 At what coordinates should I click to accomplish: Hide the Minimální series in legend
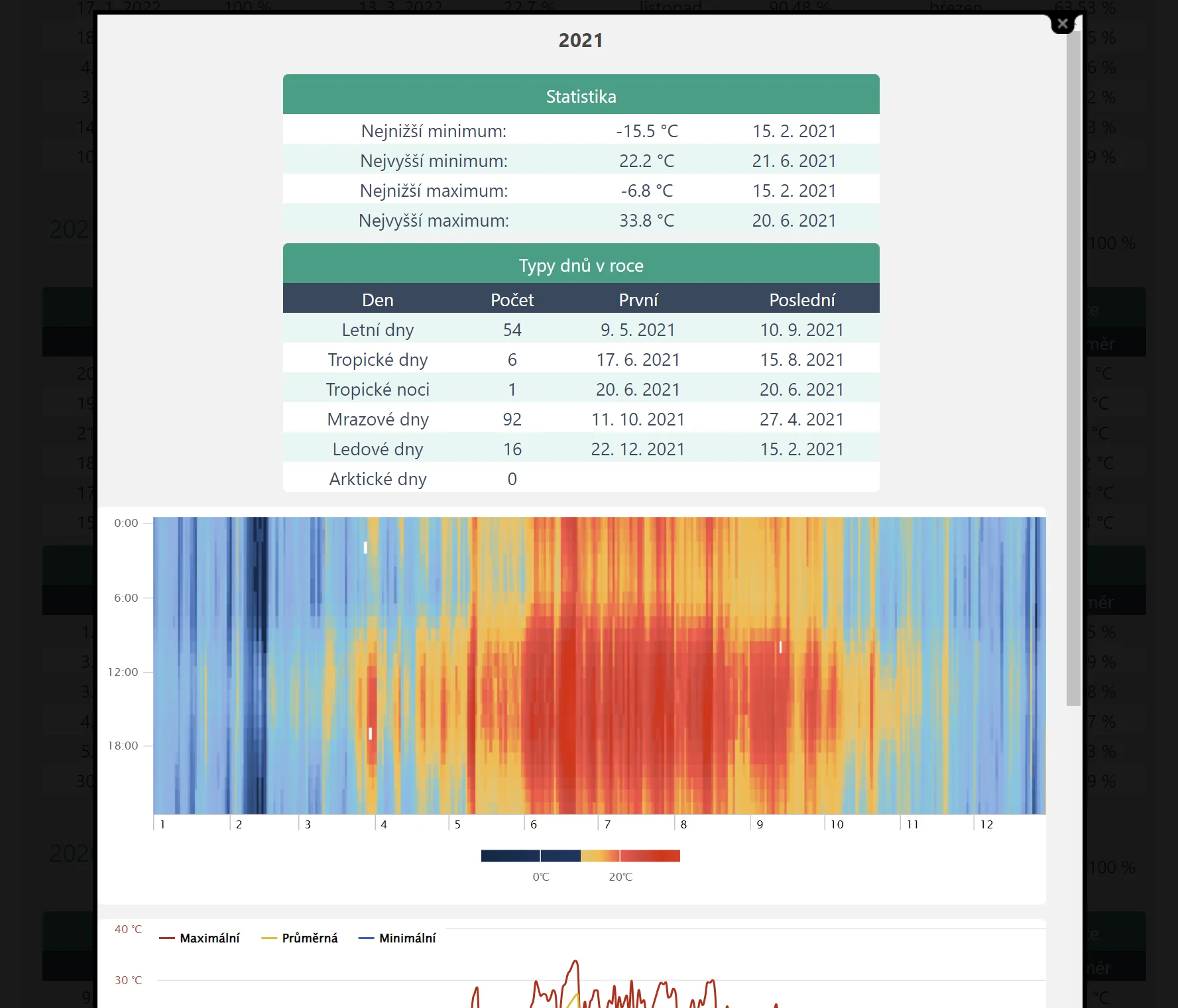(x=397, y=938)
